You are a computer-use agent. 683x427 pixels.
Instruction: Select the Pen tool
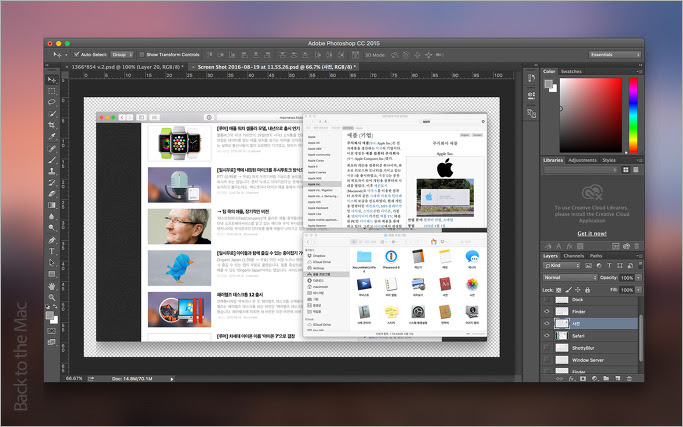pos(51,240)
